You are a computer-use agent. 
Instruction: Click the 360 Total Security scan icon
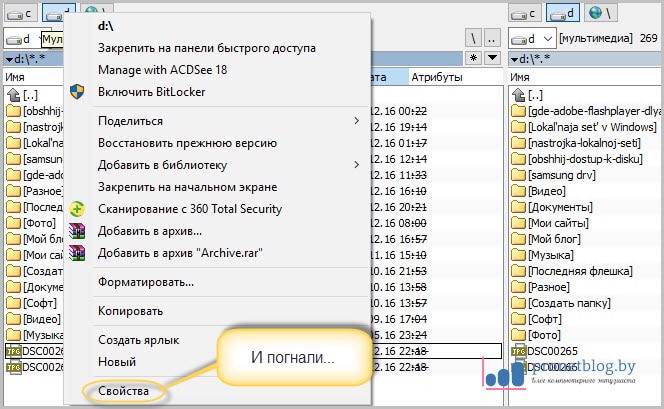pos(77,209)
